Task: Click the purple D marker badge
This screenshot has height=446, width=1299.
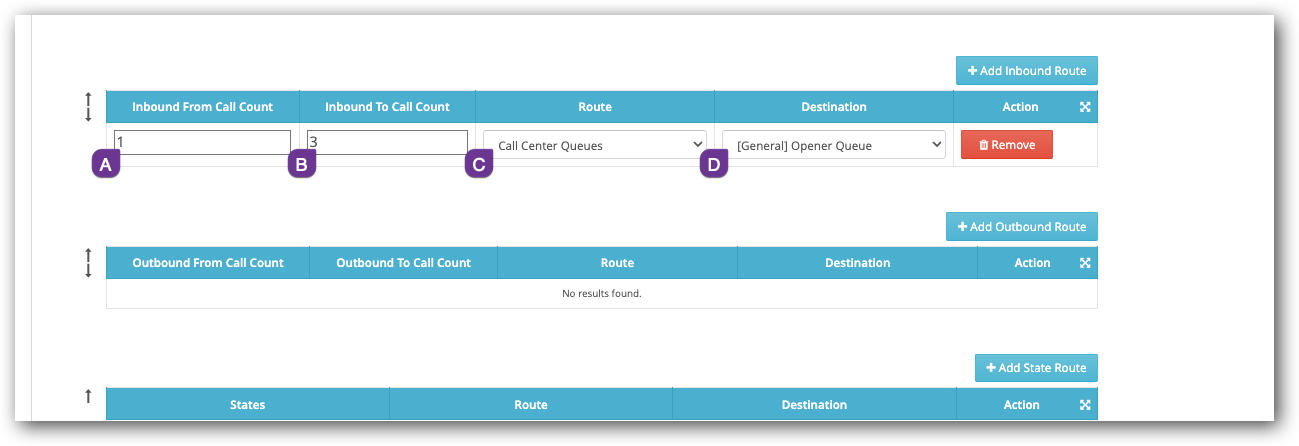Action: [x=714, y=164]
